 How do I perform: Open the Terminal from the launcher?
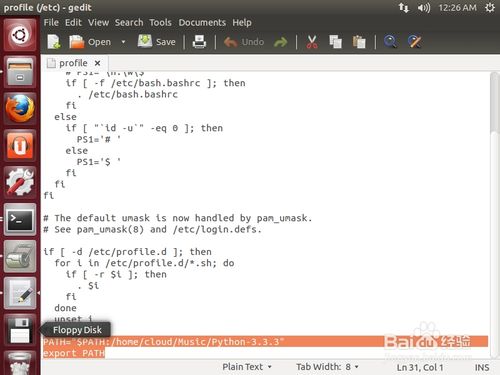[20, 219]
